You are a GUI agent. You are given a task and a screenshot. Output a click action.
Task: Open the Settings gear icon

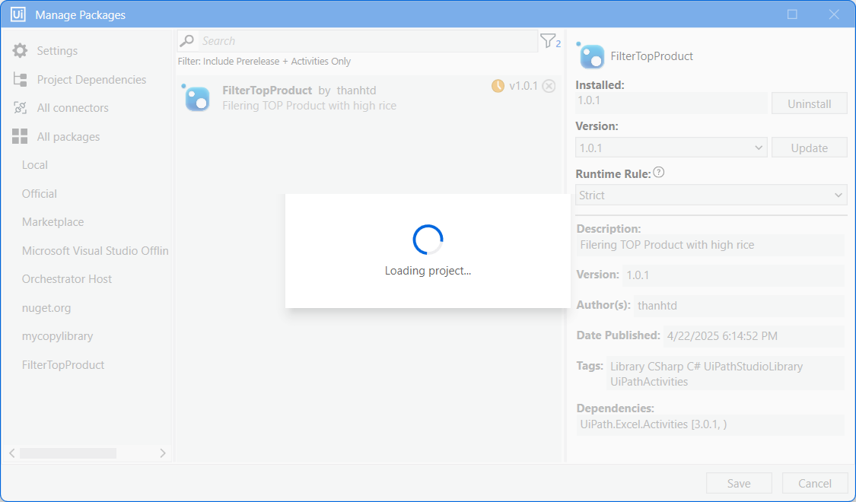20,51
